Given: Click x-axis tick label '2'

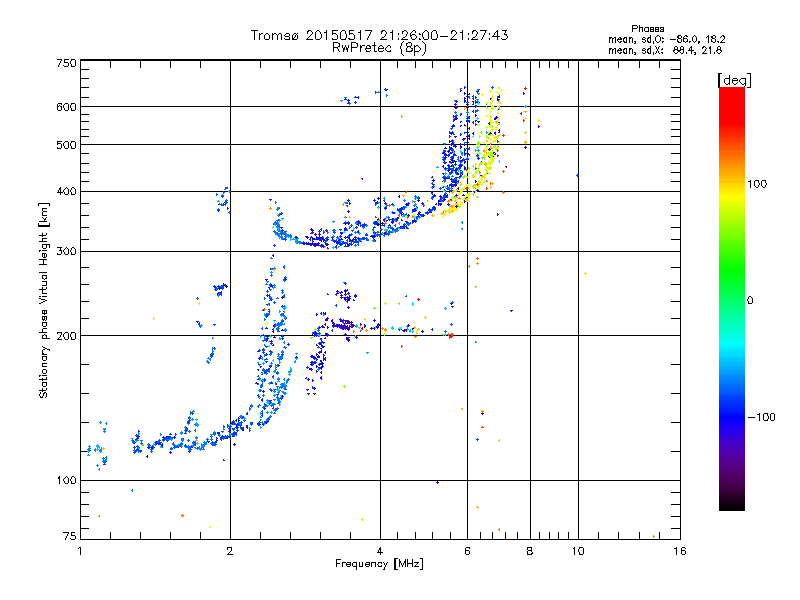Looking at the screenshot, I should [230, 551].
